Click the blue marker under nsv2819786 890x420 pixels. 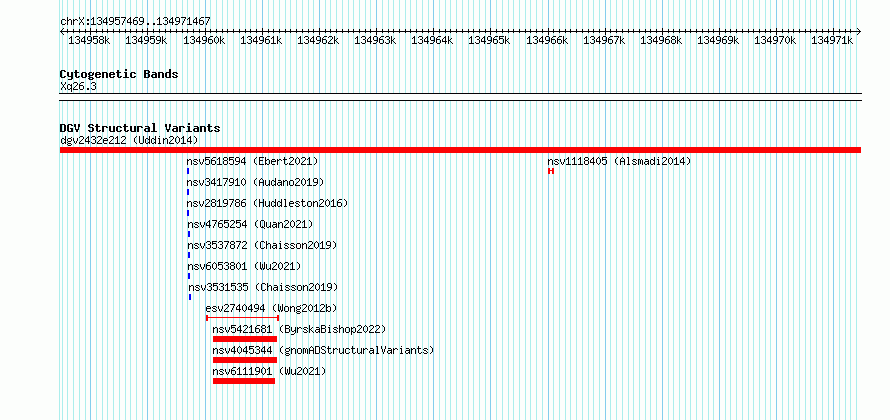tap(188, 213)
